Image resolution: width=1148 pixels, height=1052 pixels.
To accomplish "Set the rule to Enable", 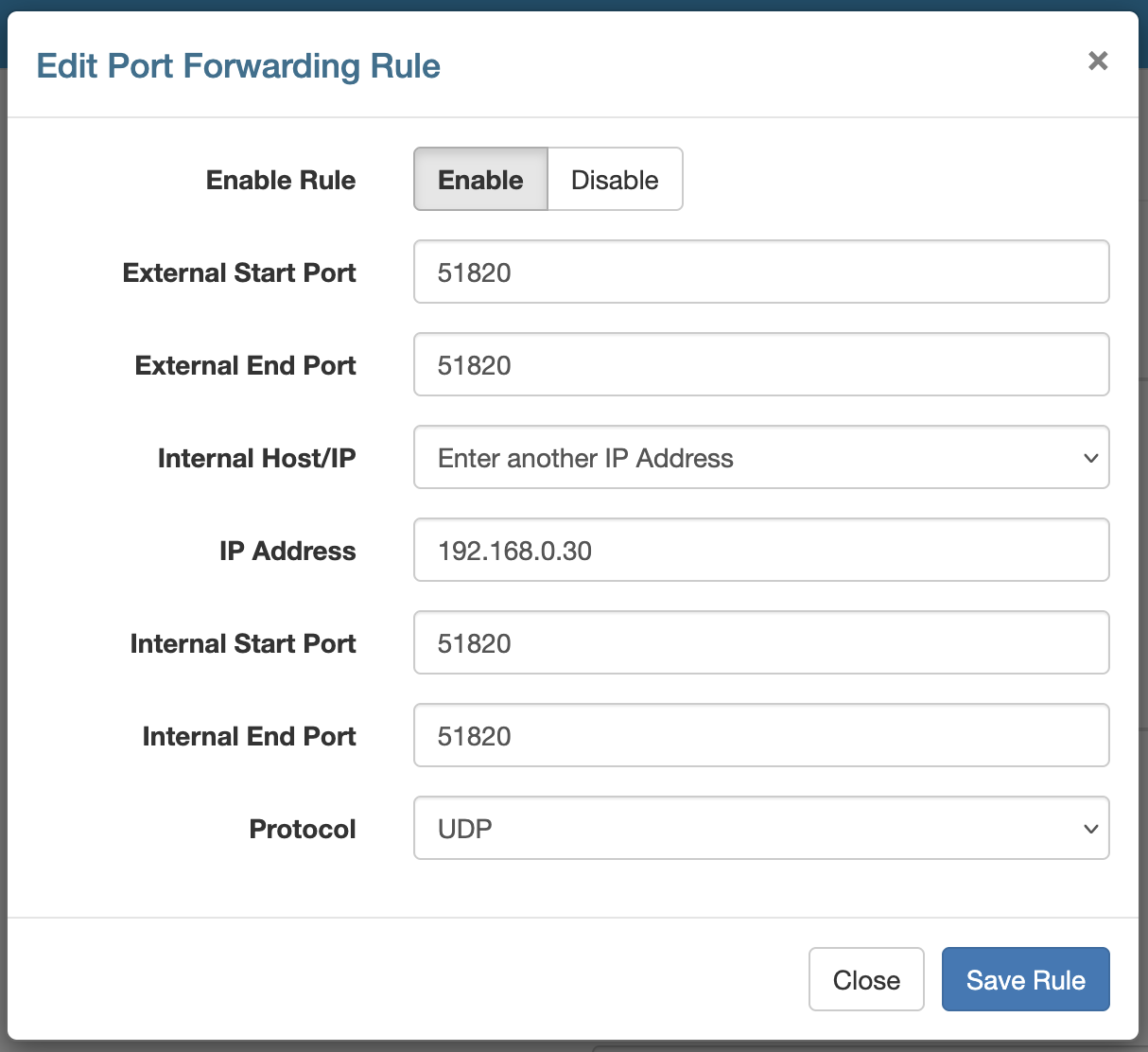I will pos(480,179).
